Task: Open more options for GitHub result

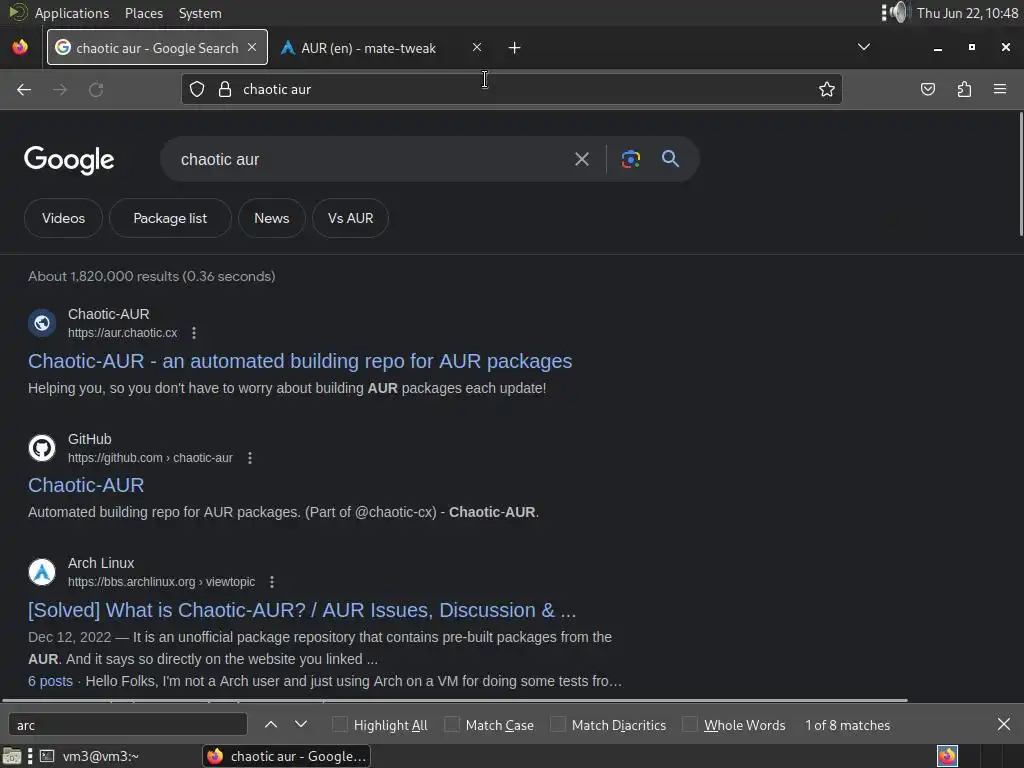Action: pyautogui.click(x=249, y=458)
